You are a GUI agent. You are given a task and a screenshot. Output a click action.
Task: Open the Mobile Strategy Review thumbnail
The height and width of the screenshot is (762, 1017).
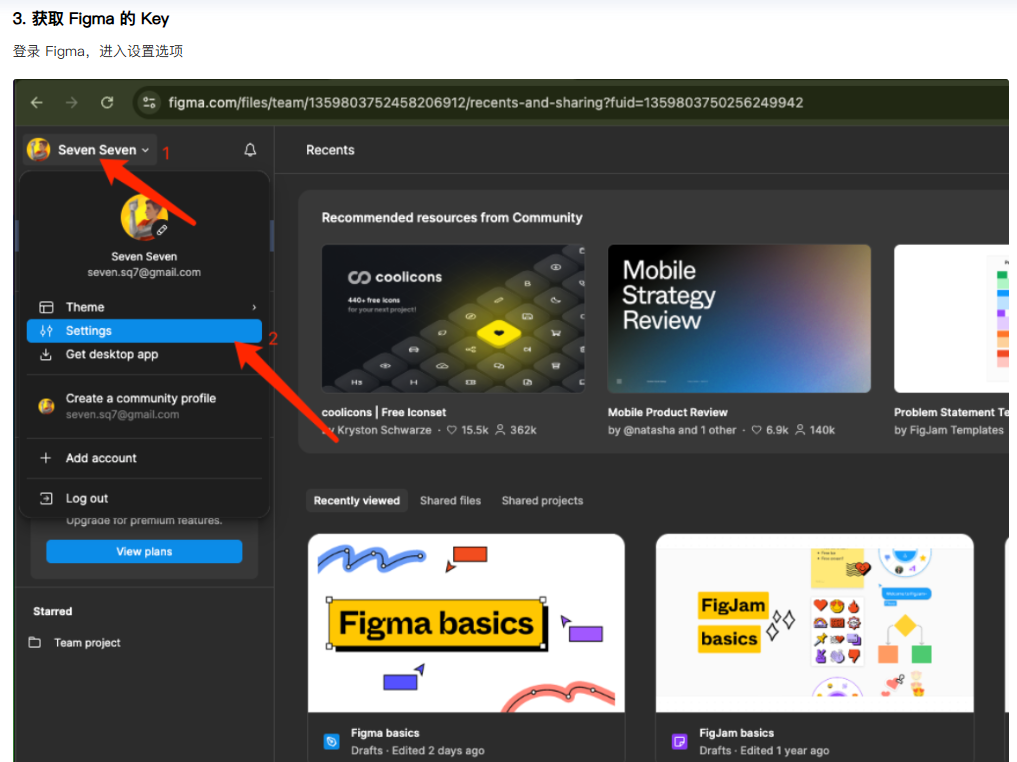pos(739,318)
